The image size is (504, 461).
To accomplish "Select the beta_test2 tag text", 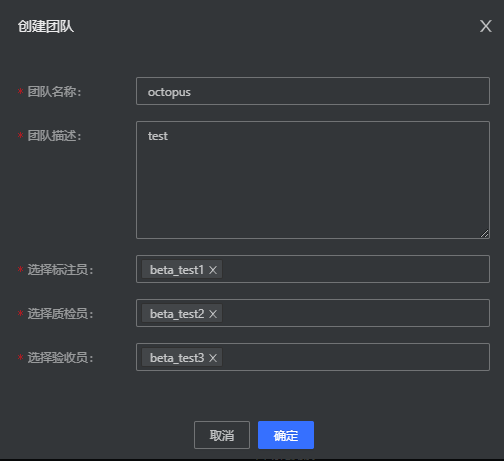I will pyautogui.click(x=177, y=314).
